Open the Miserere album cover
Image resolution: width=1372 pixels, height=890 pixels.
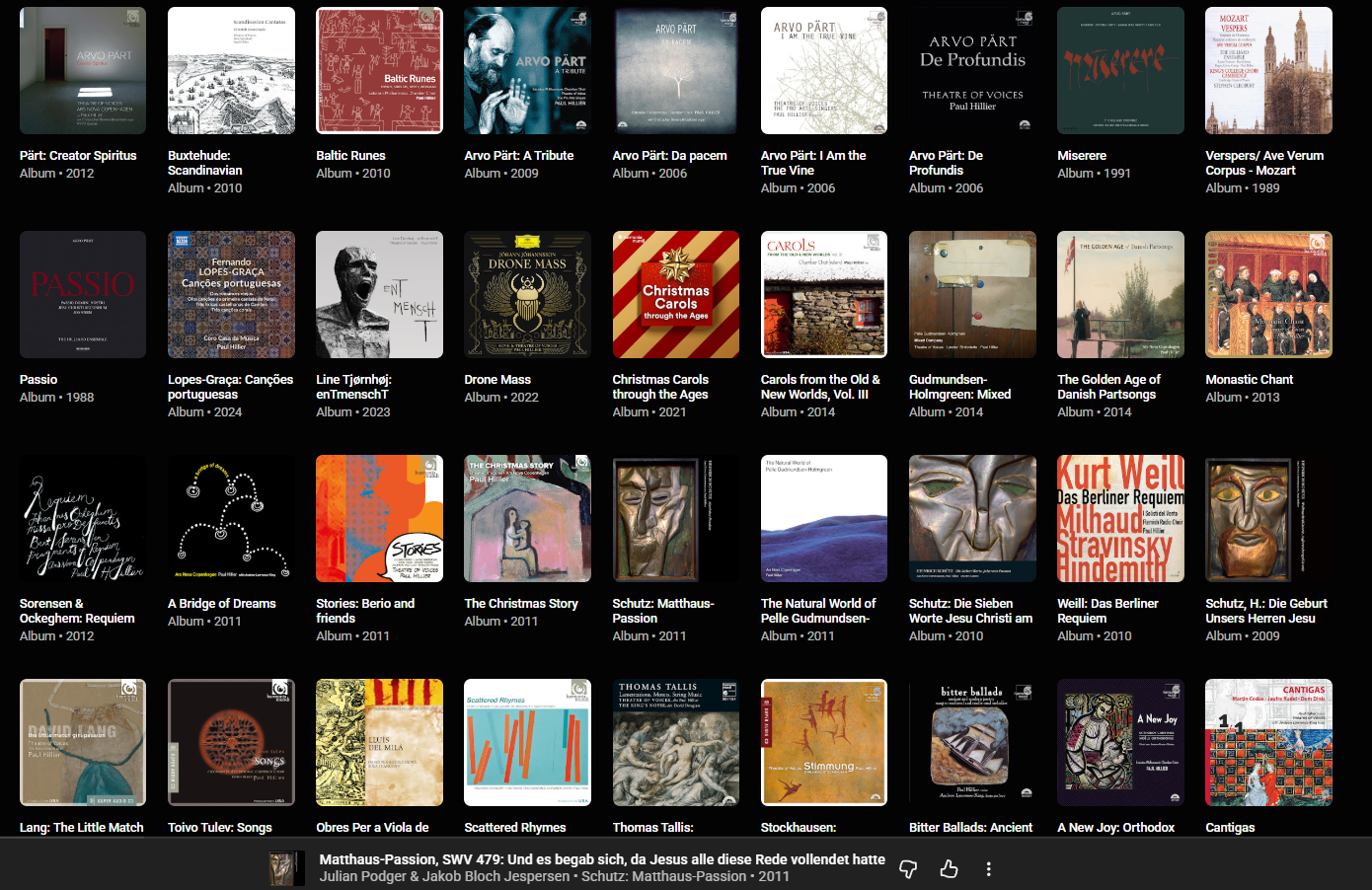pyautogui.click(x=1120, y=71)
